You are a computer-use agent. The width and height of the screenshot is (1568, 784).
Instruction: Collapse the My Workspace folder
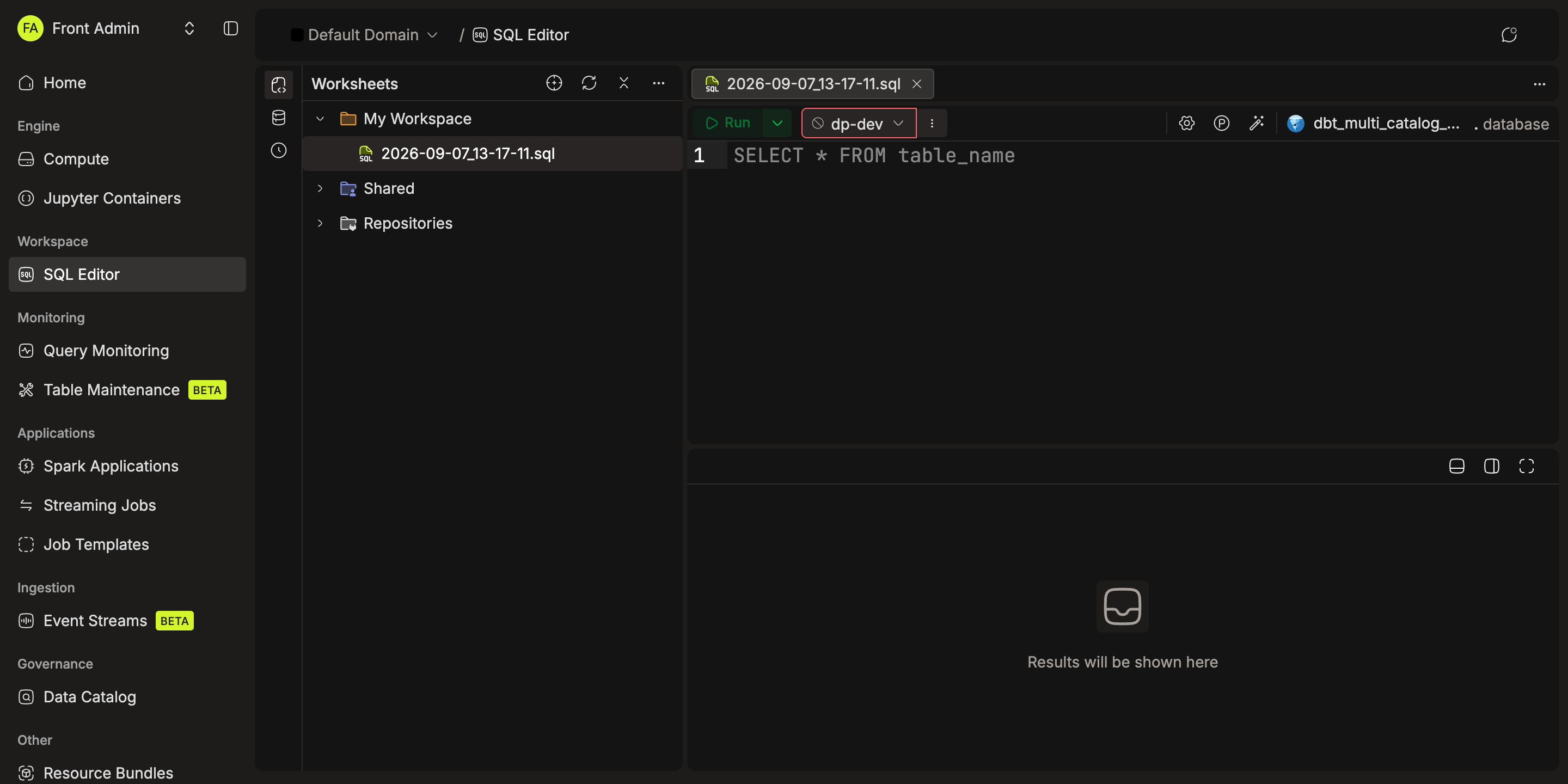coord(320,118)
